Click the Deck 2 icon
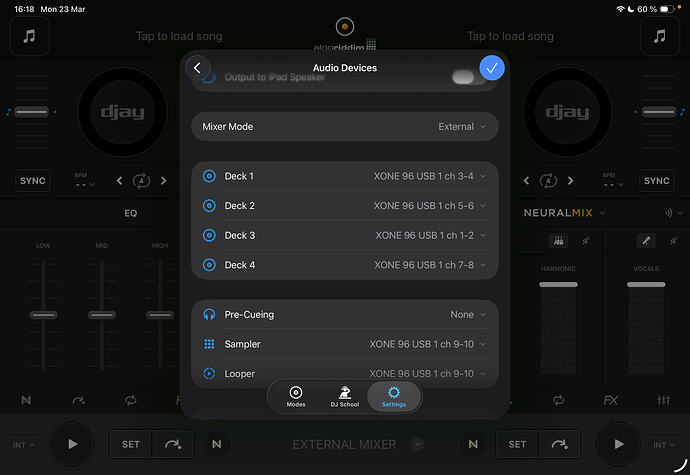 pyautogui.click(x=209, y=206)
